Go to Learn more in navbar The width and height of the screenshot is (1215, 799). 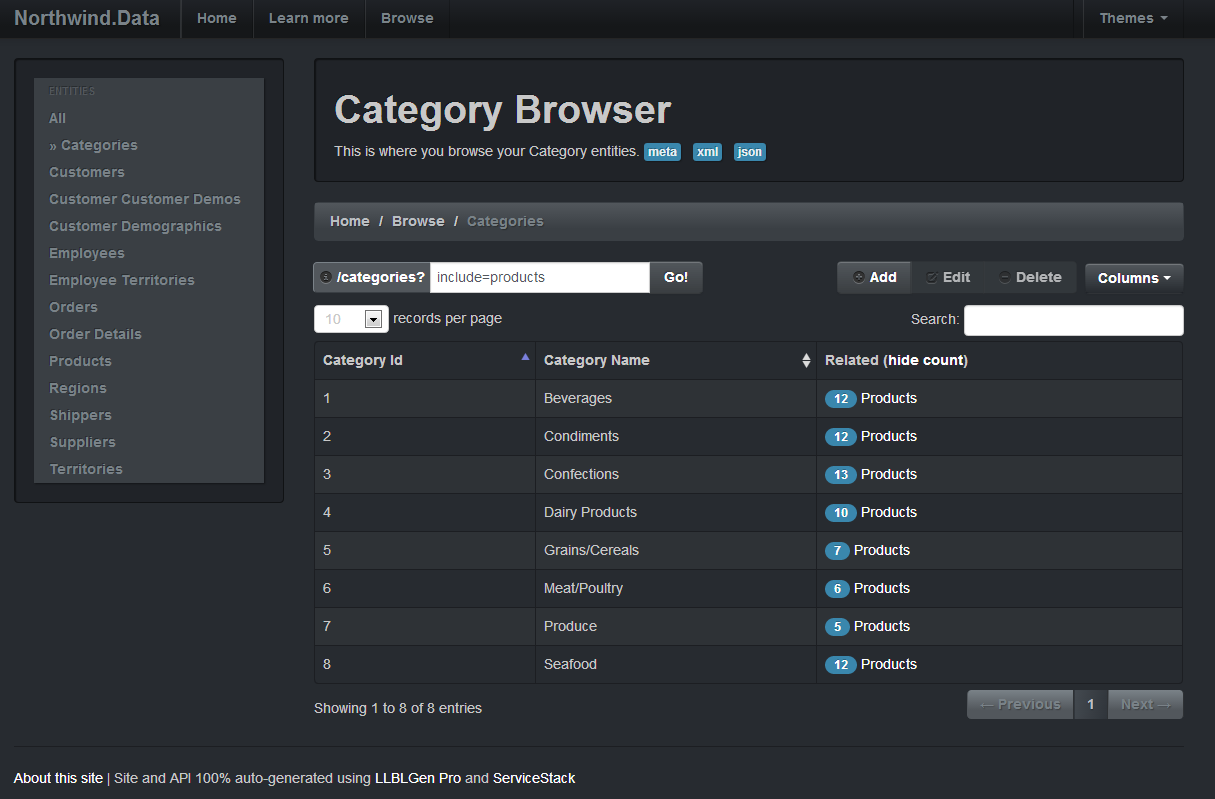(x=309, y=18)
